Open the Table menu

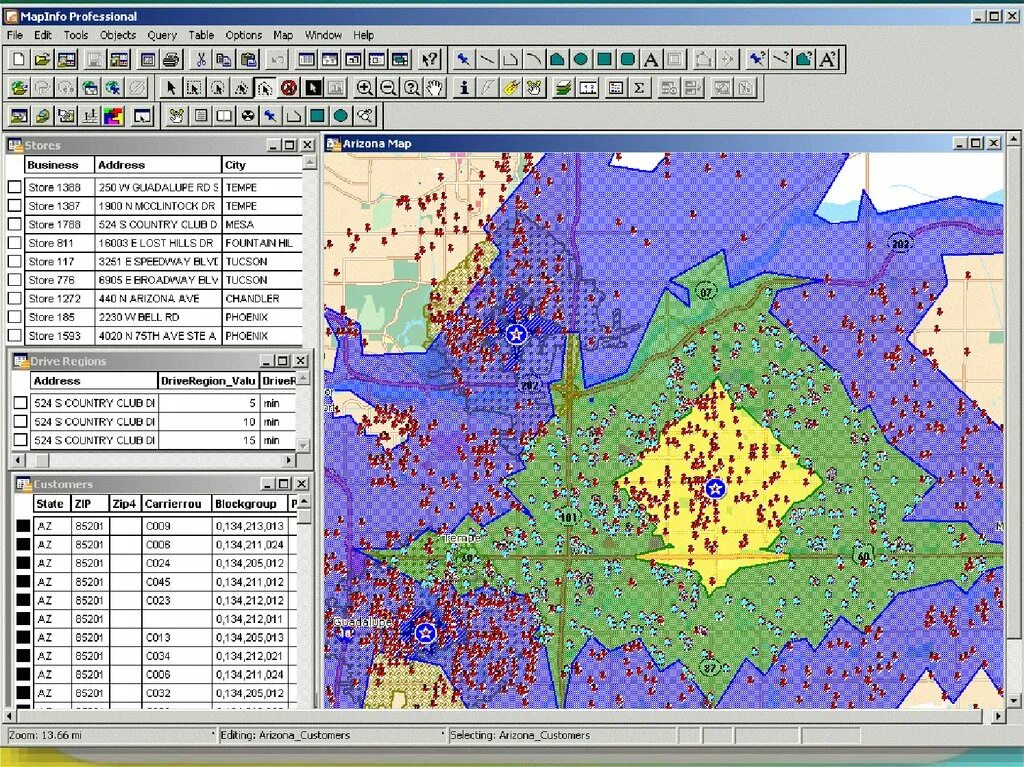coord(201,35)
